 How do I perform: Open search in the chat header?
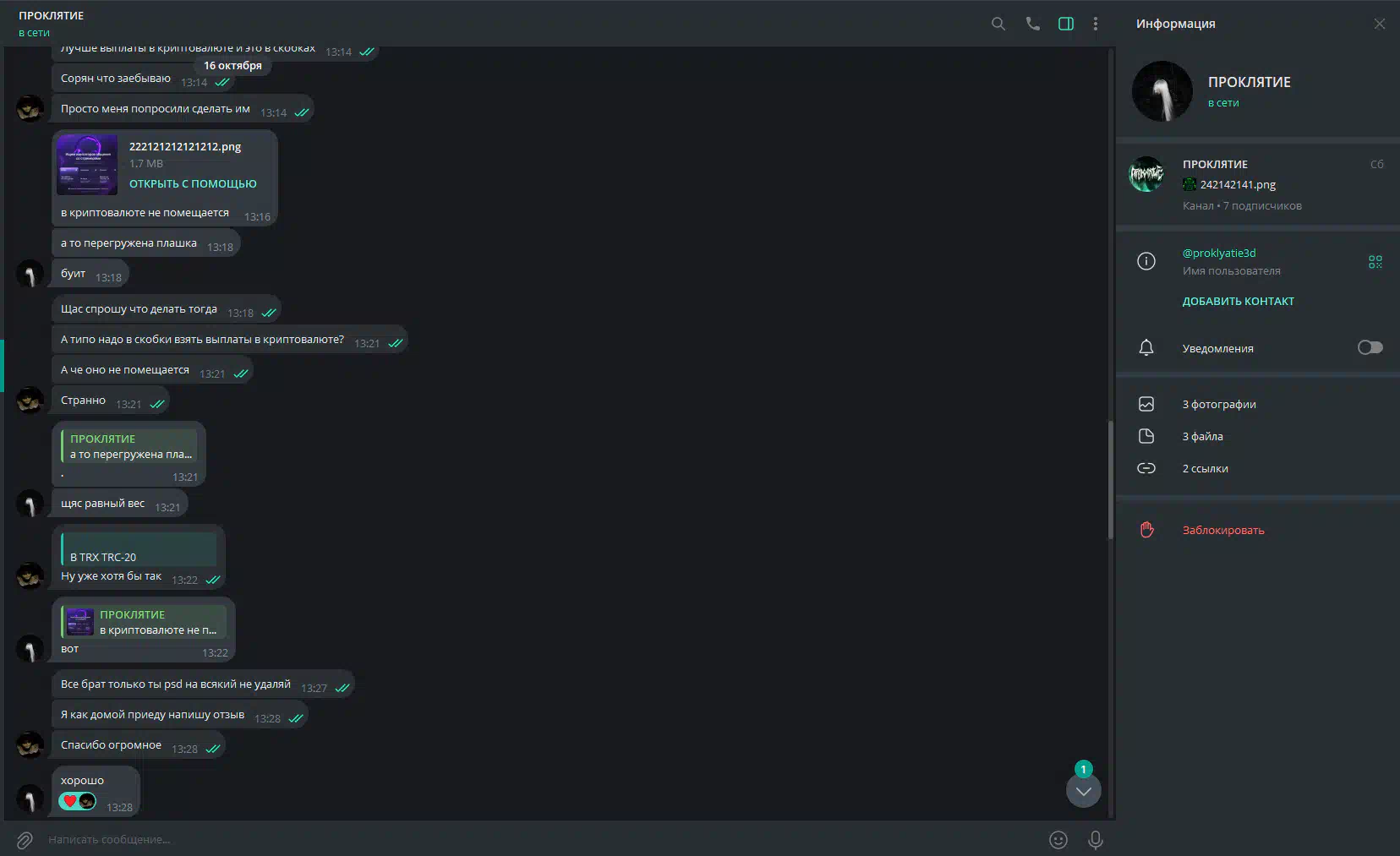point(998,24)
